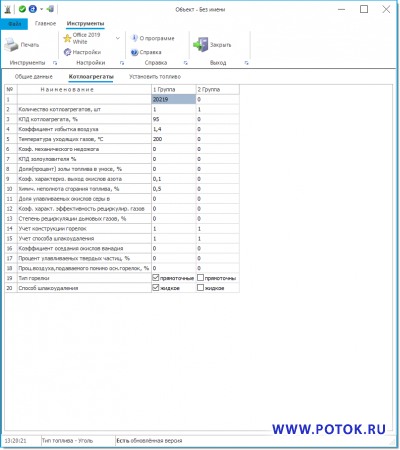Click the 2 Группа column header

point(218,89)
